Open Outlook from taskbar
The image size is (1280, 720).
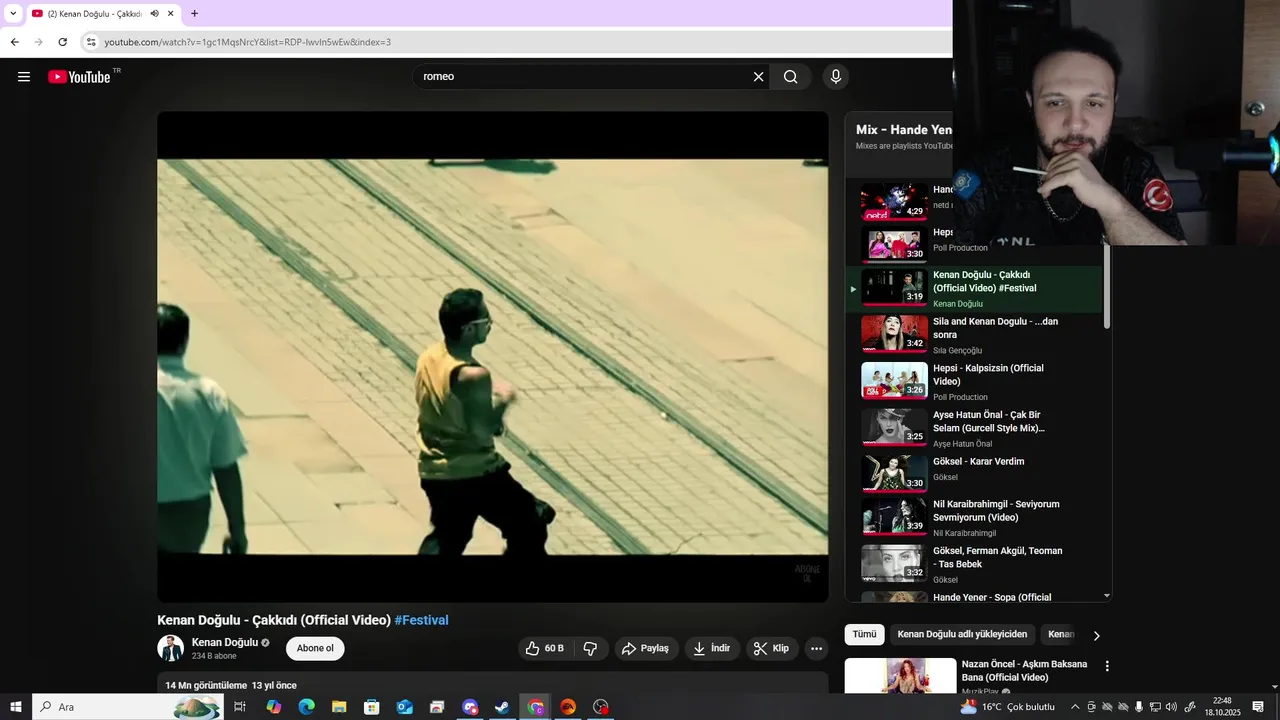coord(405,707)
